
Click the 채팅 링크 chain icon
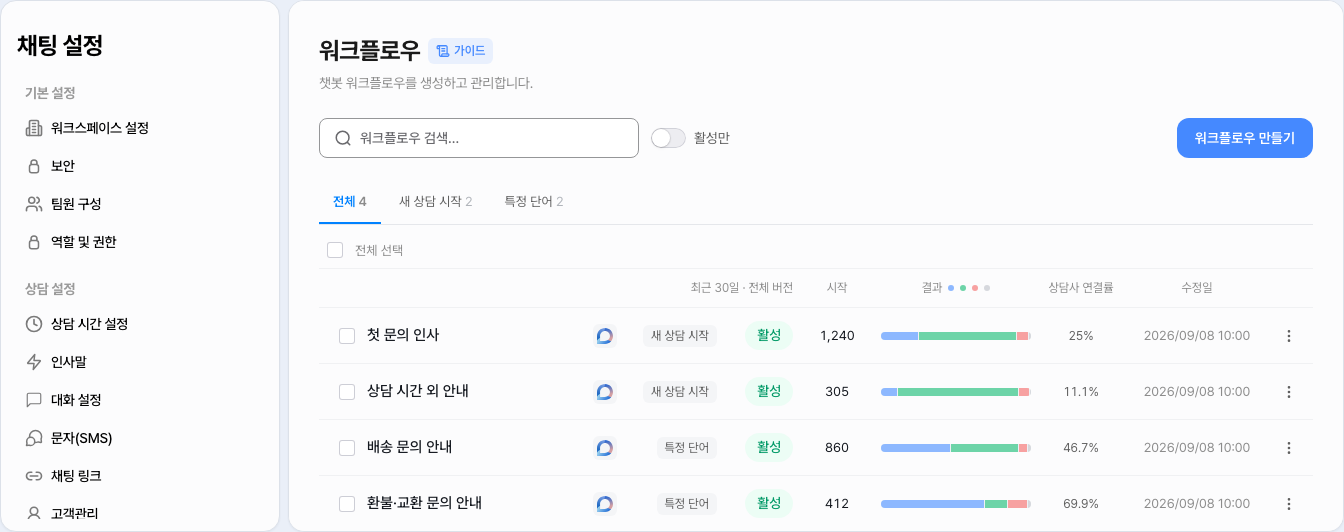point(34,476)
